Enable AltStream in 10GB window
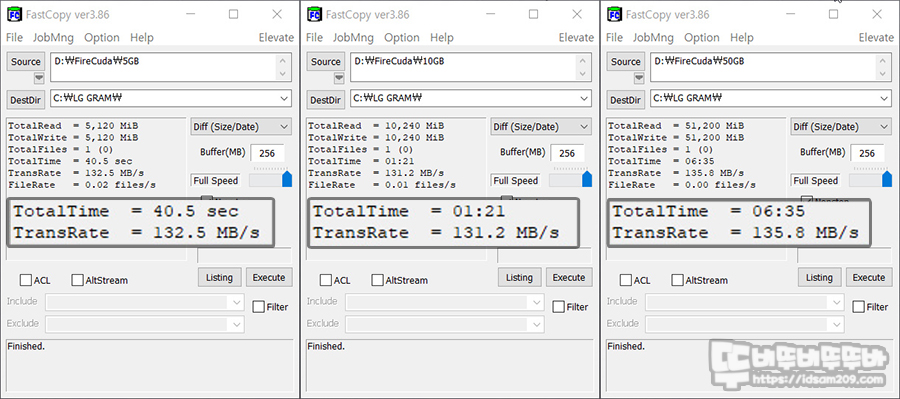Image resolution: width=900 pixels, height=399 pixels. pos(378,280)
